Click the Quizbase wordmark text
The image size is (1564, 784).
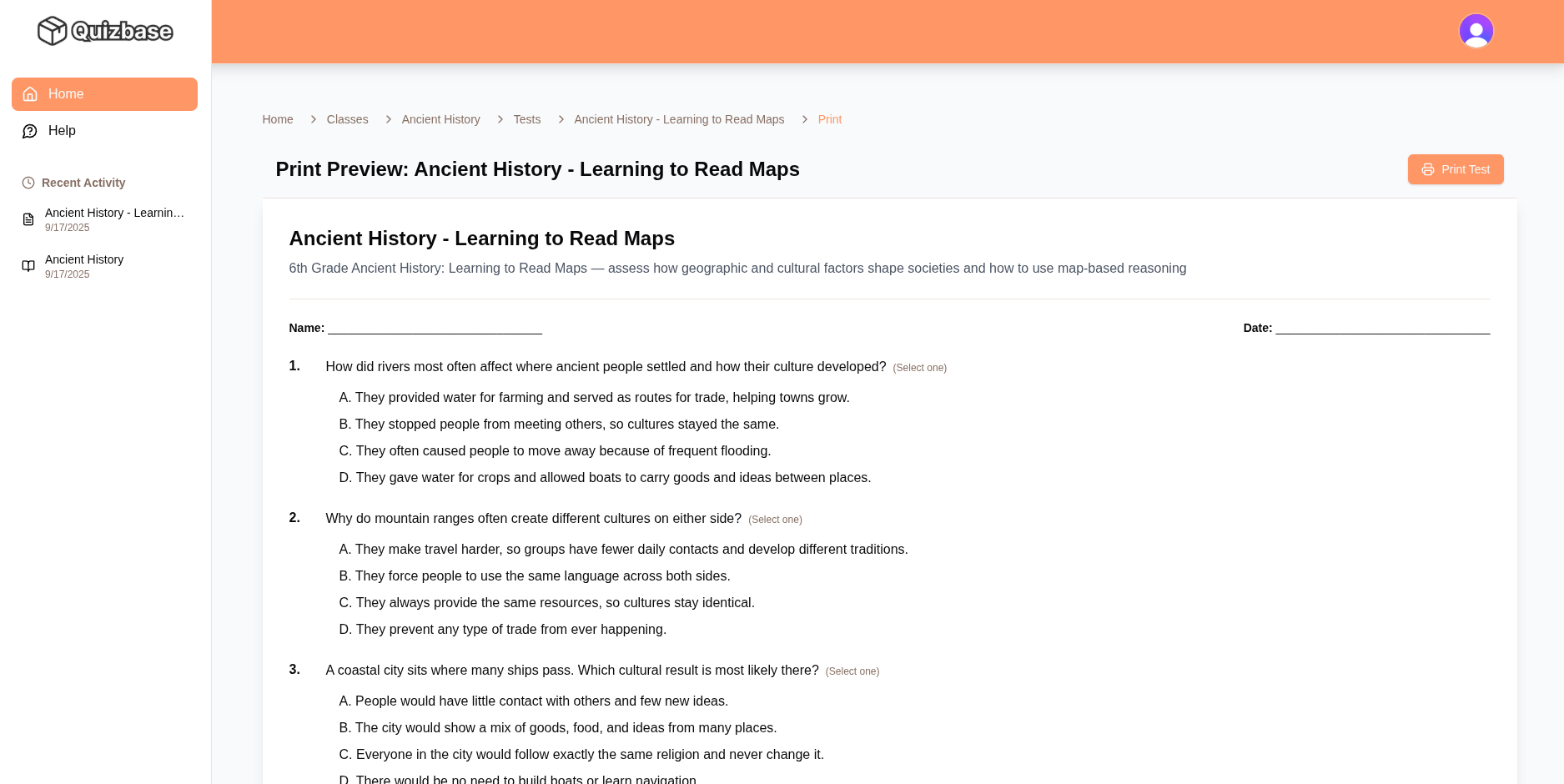(x=122, y=32)
